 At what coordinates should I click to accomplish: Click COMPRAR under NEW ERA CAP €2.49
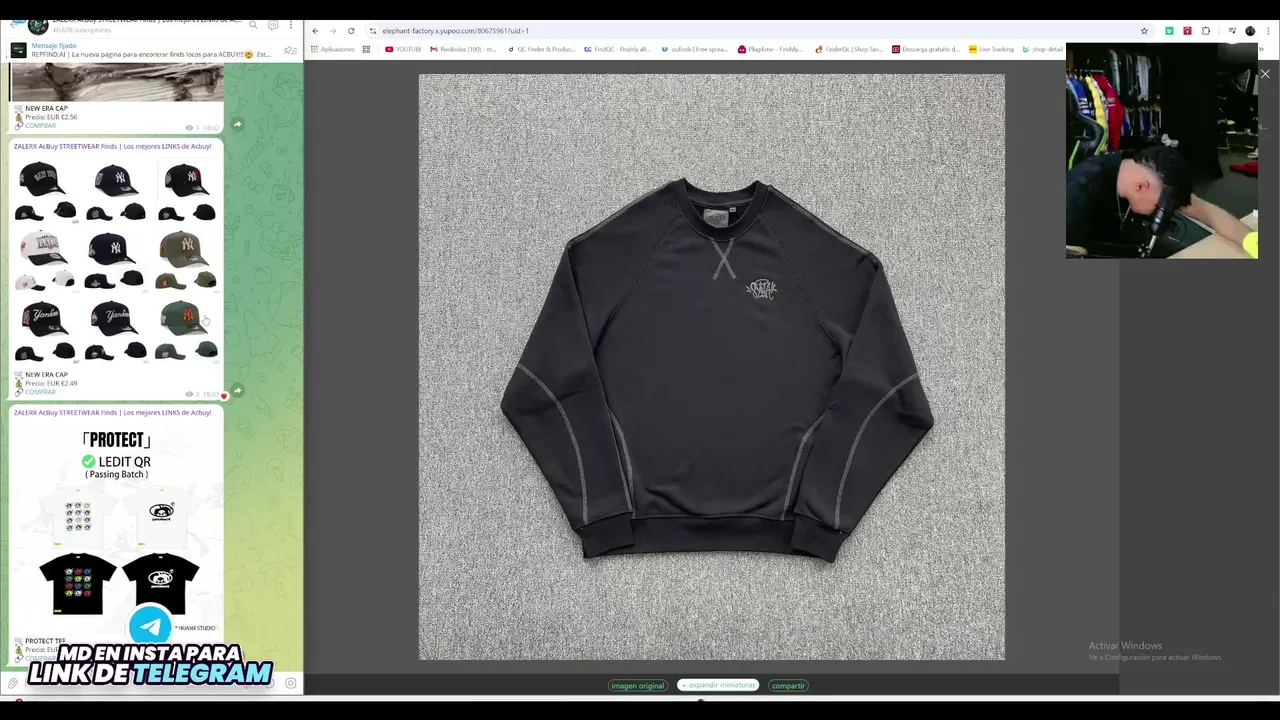click(41, 392)
